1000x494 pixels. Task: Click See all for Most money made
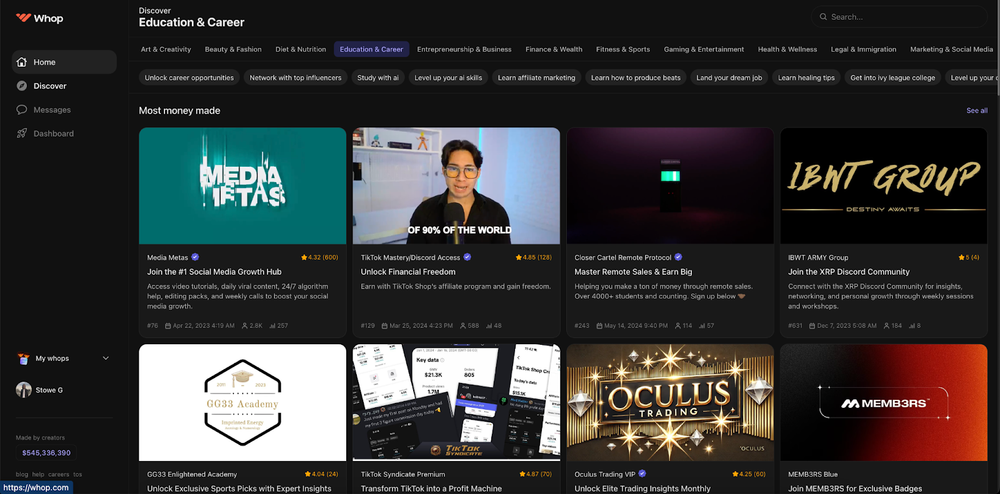pos(976,111)
